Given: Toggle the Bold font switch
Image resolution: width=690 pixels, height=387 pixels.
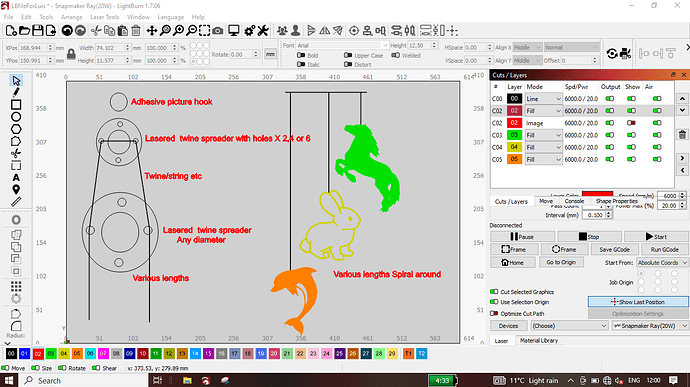Looking at the screenshot, I should (301, 55).
